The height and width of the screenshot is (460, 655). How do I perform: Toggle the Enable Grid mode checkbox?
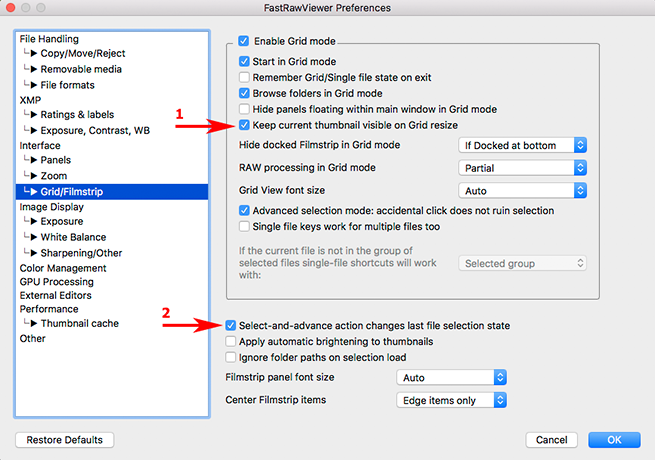click(x=245, y=42)
